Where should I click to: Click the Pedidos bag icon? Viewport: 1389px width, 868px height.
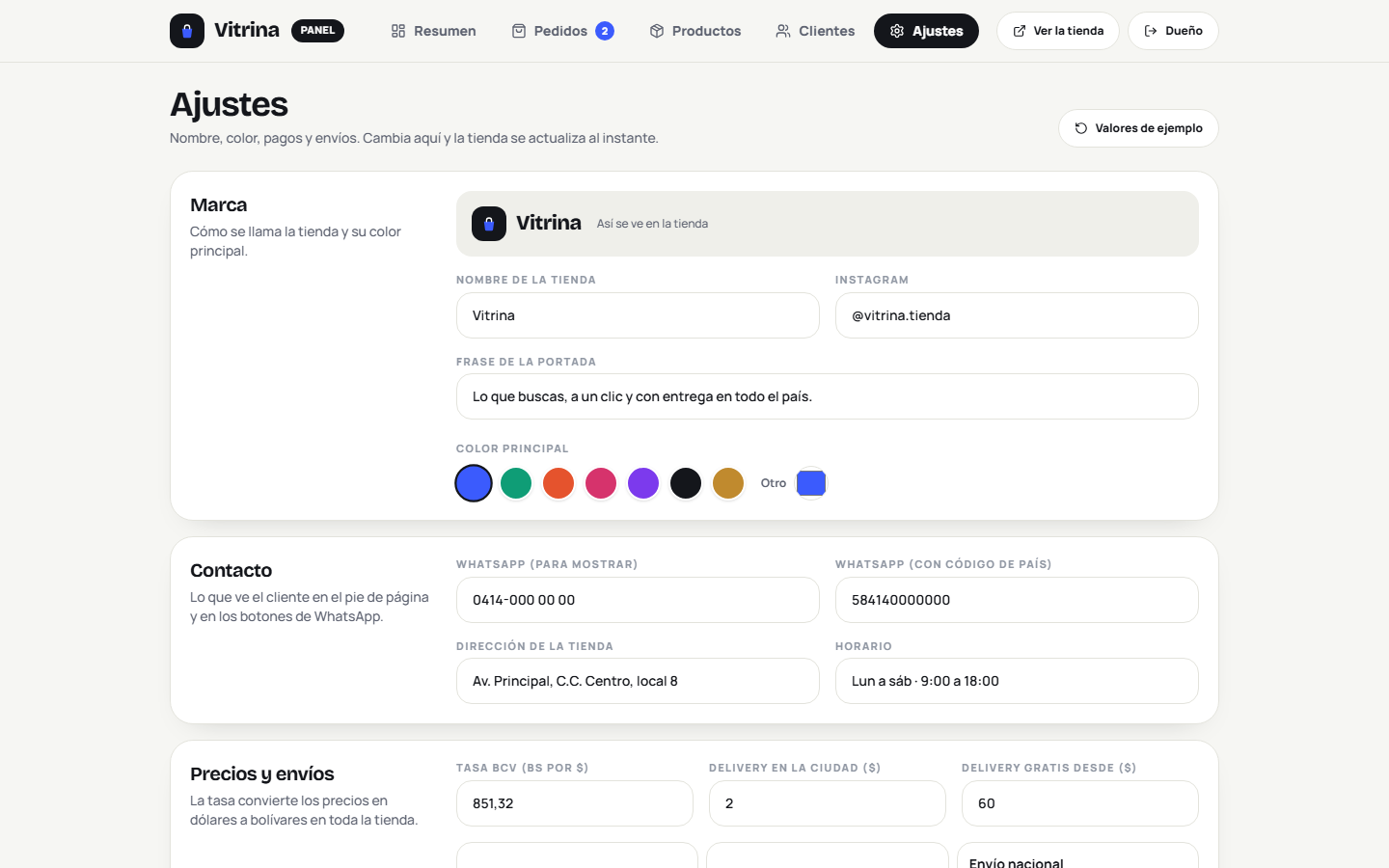[x=519, y=31]
